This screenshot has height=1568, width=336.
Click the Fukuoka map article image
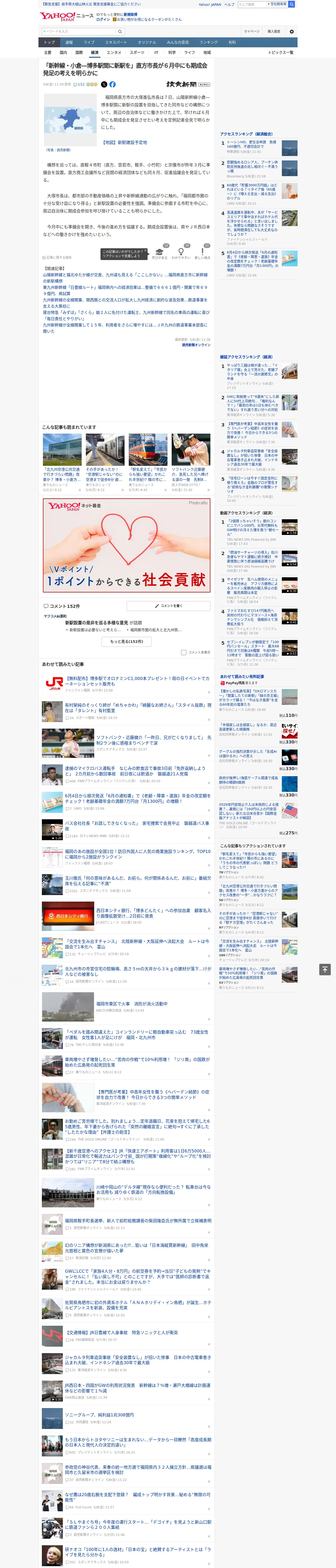click(x=70, y=120)
